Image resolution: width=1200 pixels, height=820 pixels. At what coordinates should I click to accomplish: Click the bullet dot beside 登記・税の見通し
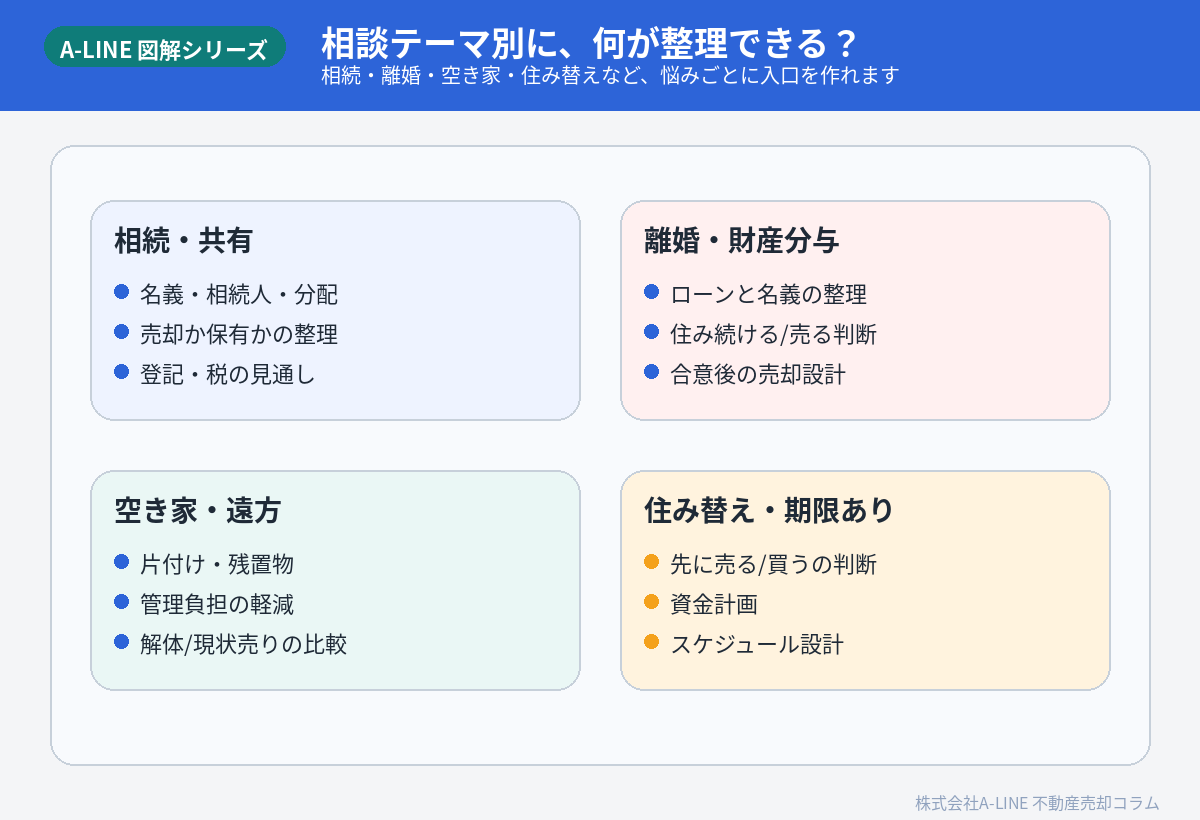coord(122,372)
